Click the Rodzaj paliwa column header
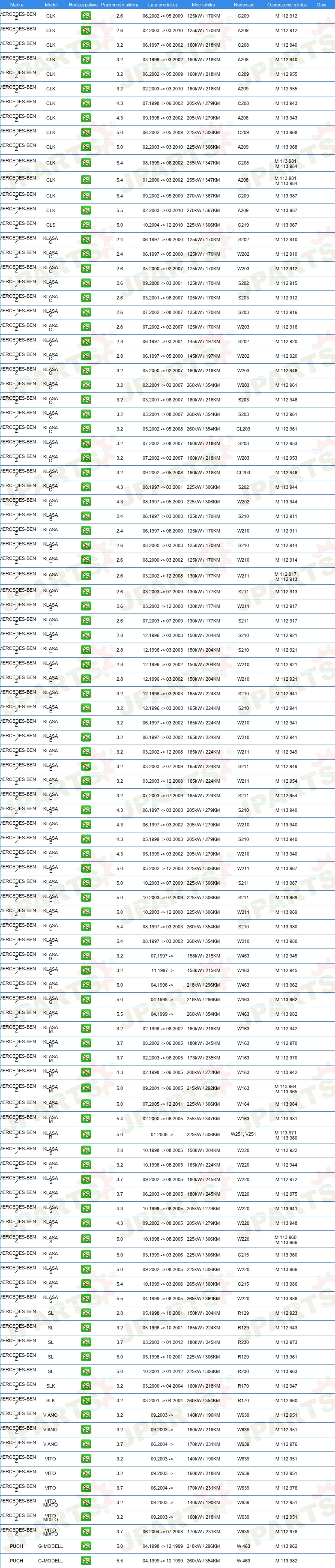 pyautogui.click(x=84, y=4)
